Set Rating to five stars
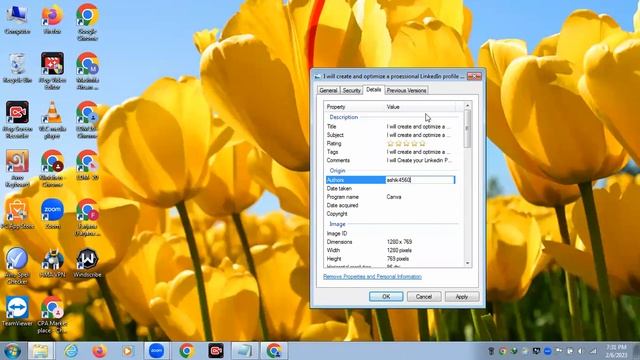This screenshot has width=640, height=360. tap(422, 143)
